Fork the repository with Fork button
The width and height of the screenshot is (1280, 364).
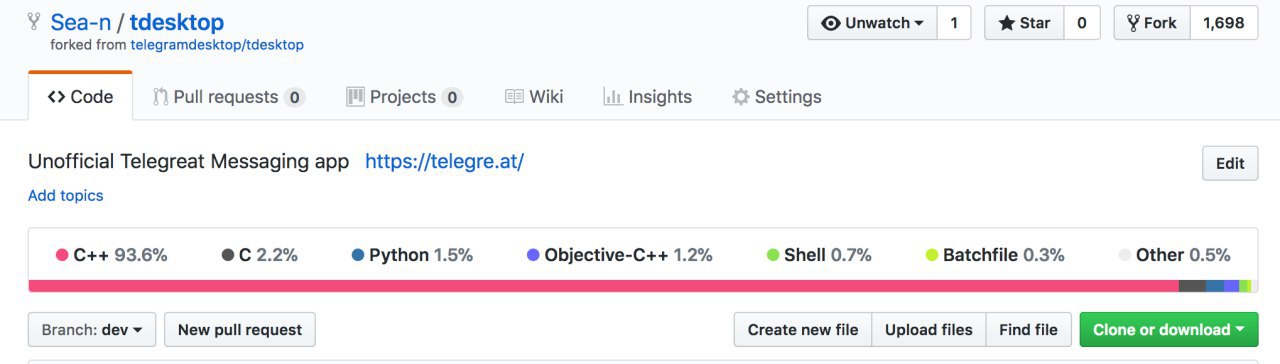pos(1151,23)
